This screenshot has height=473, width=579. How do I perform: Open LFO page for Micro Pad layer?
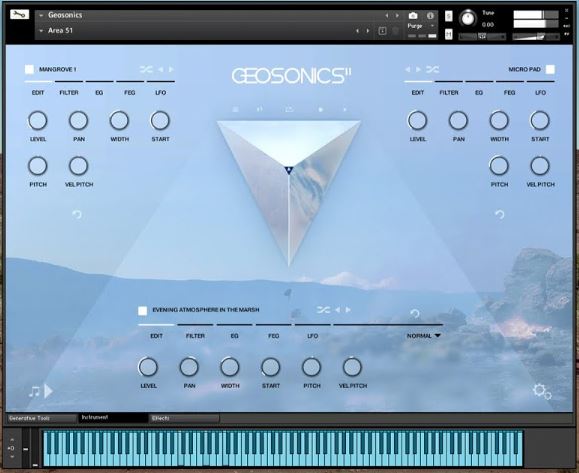tap(540, 92)
